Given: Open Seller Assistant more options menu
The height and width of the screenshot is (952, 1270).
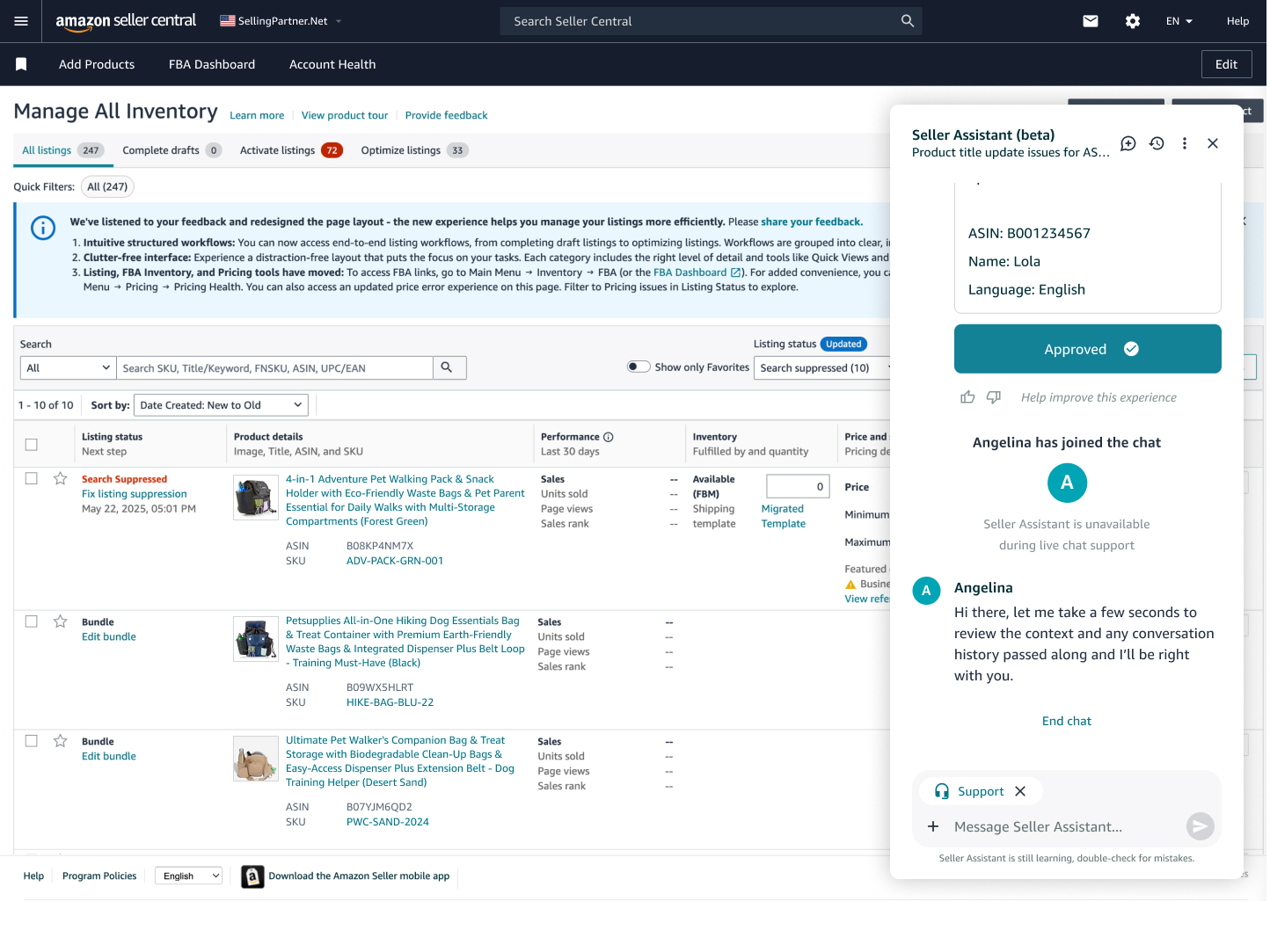Looking at the screenshot, I should (x=1185, y=143).
